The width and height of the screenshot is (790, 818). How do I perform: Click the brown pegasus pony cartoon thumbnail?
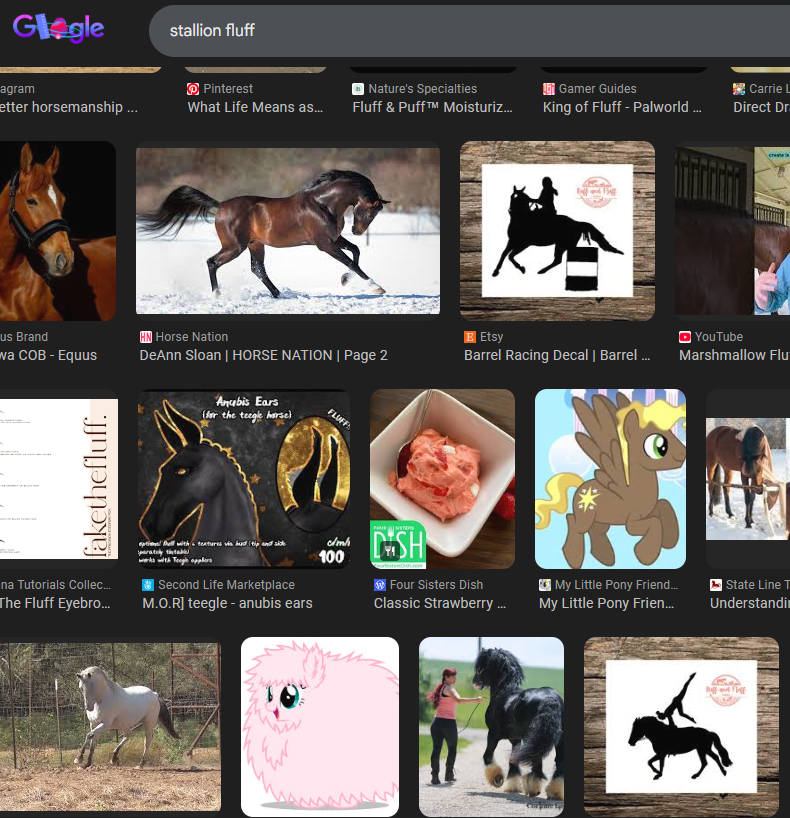611,479
